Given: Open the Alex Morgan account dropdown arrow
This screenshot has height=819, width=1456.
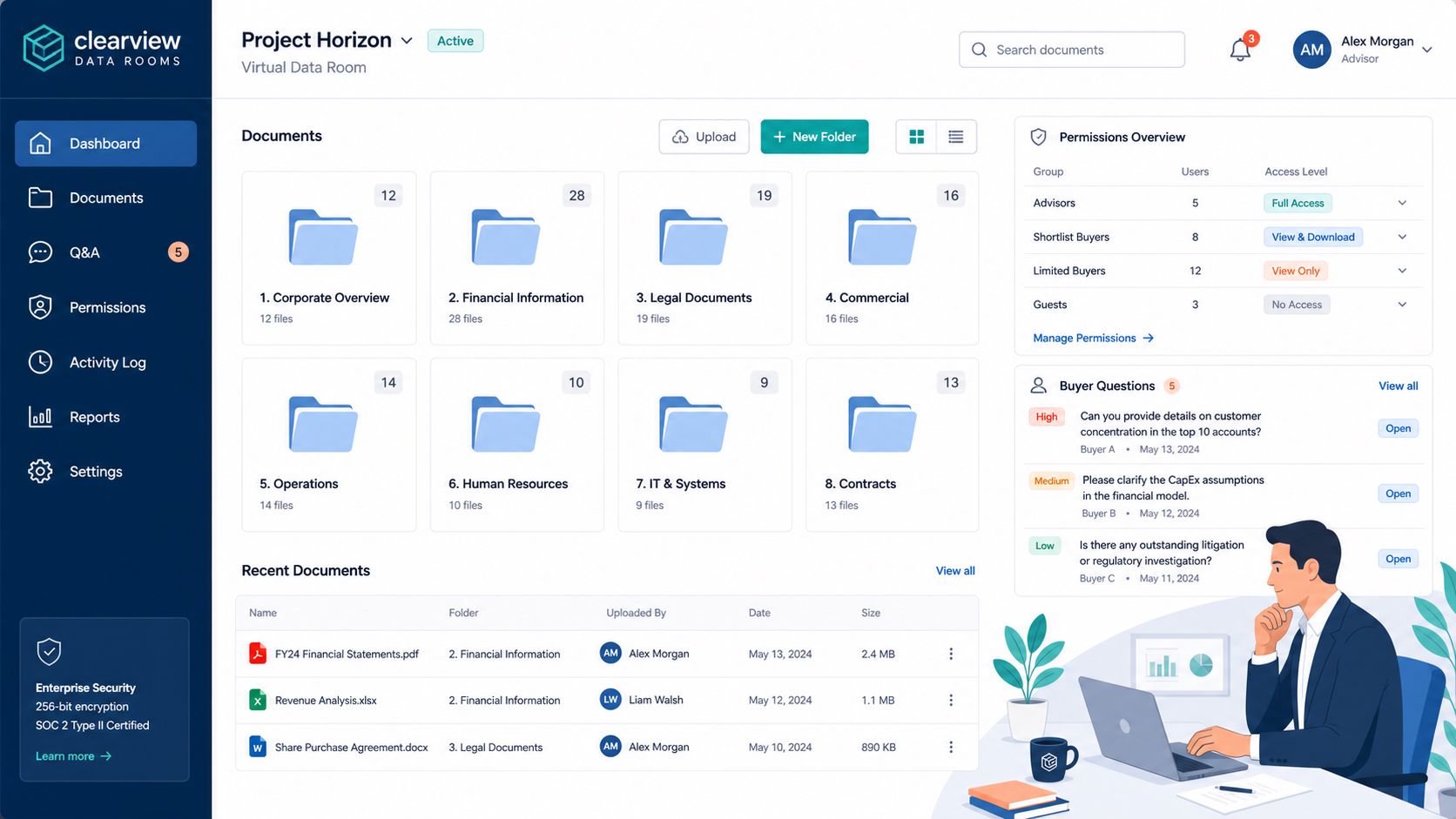Looking at the screenshot, I should point(1427,50).
